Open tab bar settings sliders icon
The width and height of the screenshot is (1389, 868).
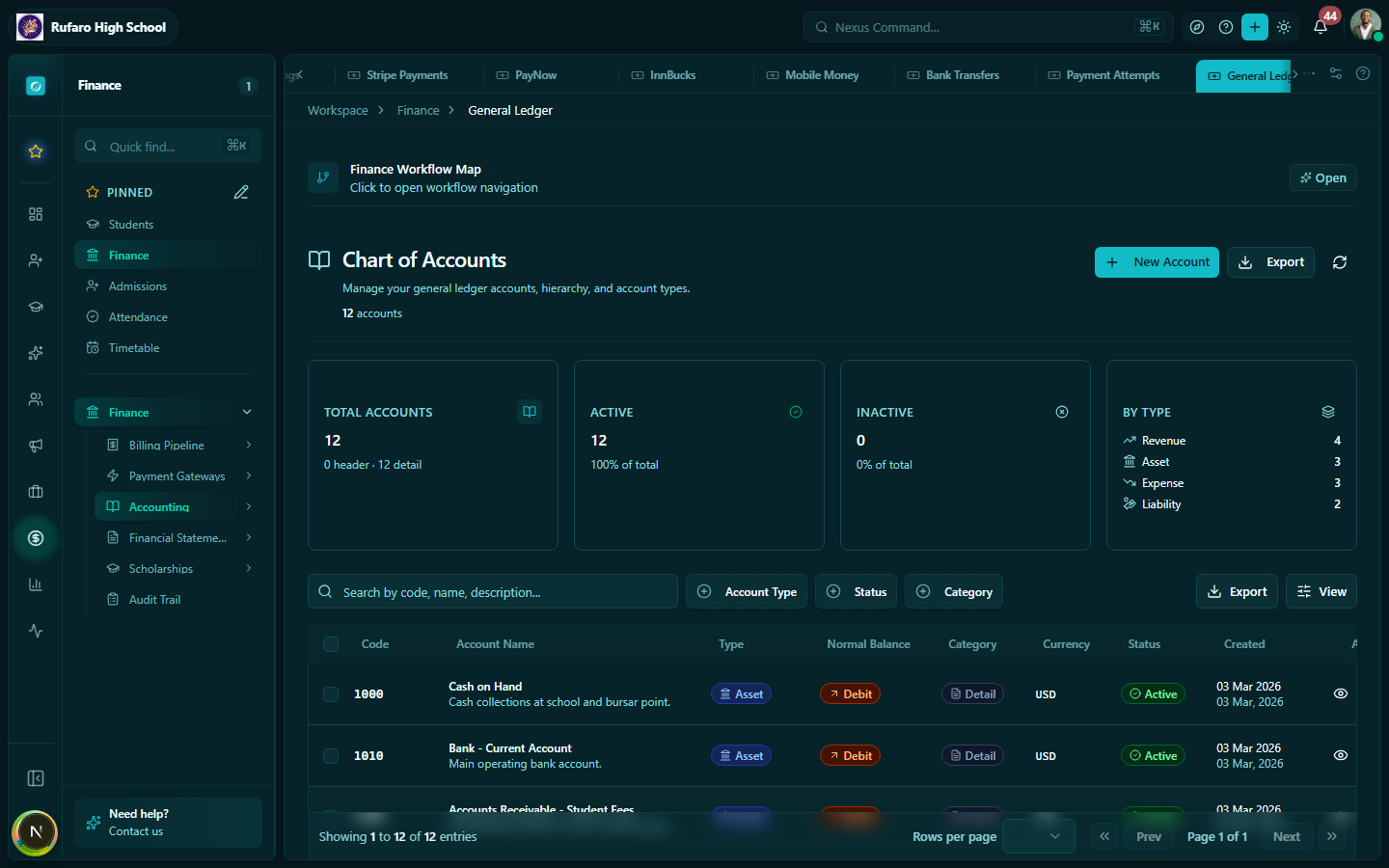(1336, 73)
